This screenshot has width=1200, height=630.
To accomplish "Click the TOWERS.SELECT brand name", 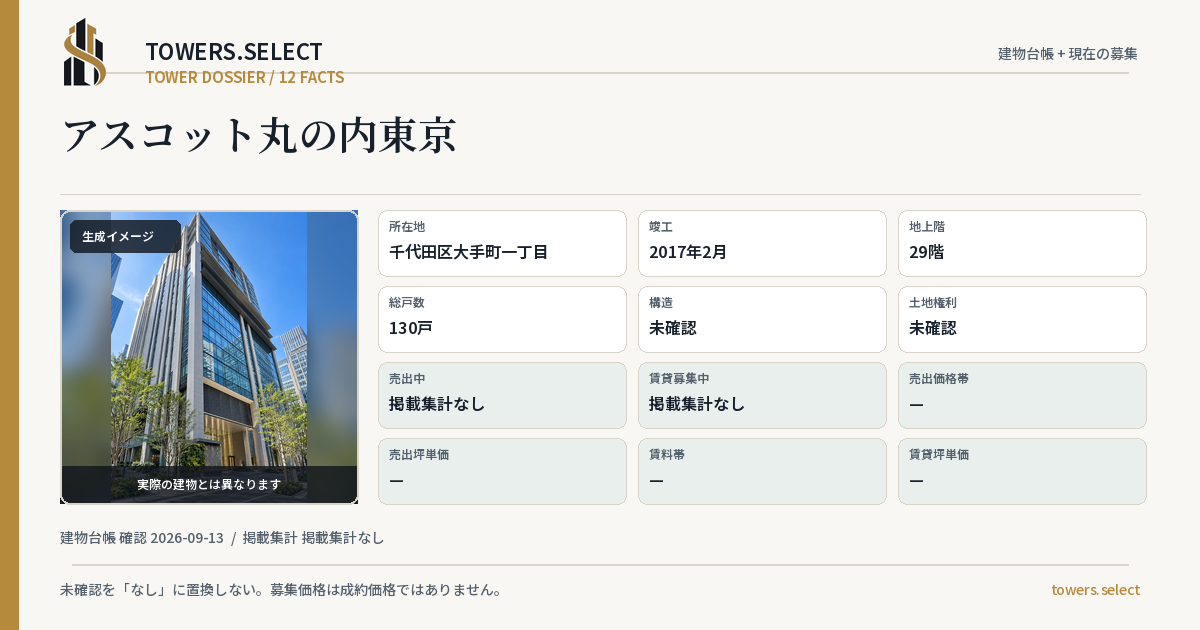I will pos(234,52).
